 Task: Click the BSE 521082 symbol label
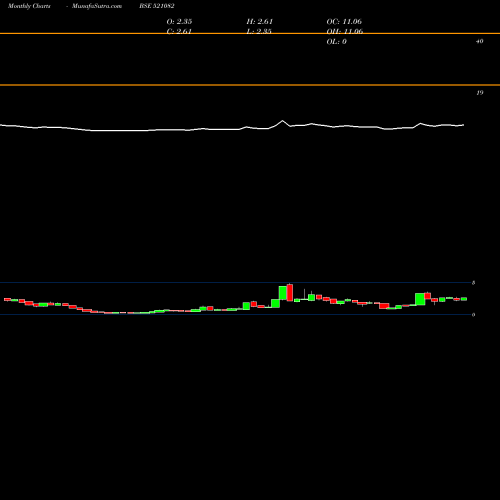[x=157, y=6]
